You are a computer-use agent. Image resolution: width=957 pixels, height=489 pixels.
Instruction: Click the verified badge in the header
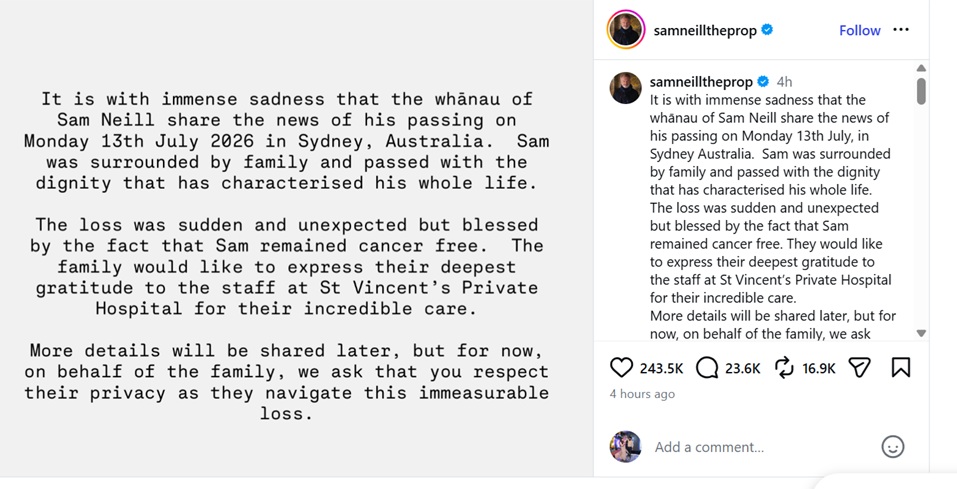coord(768,29)
